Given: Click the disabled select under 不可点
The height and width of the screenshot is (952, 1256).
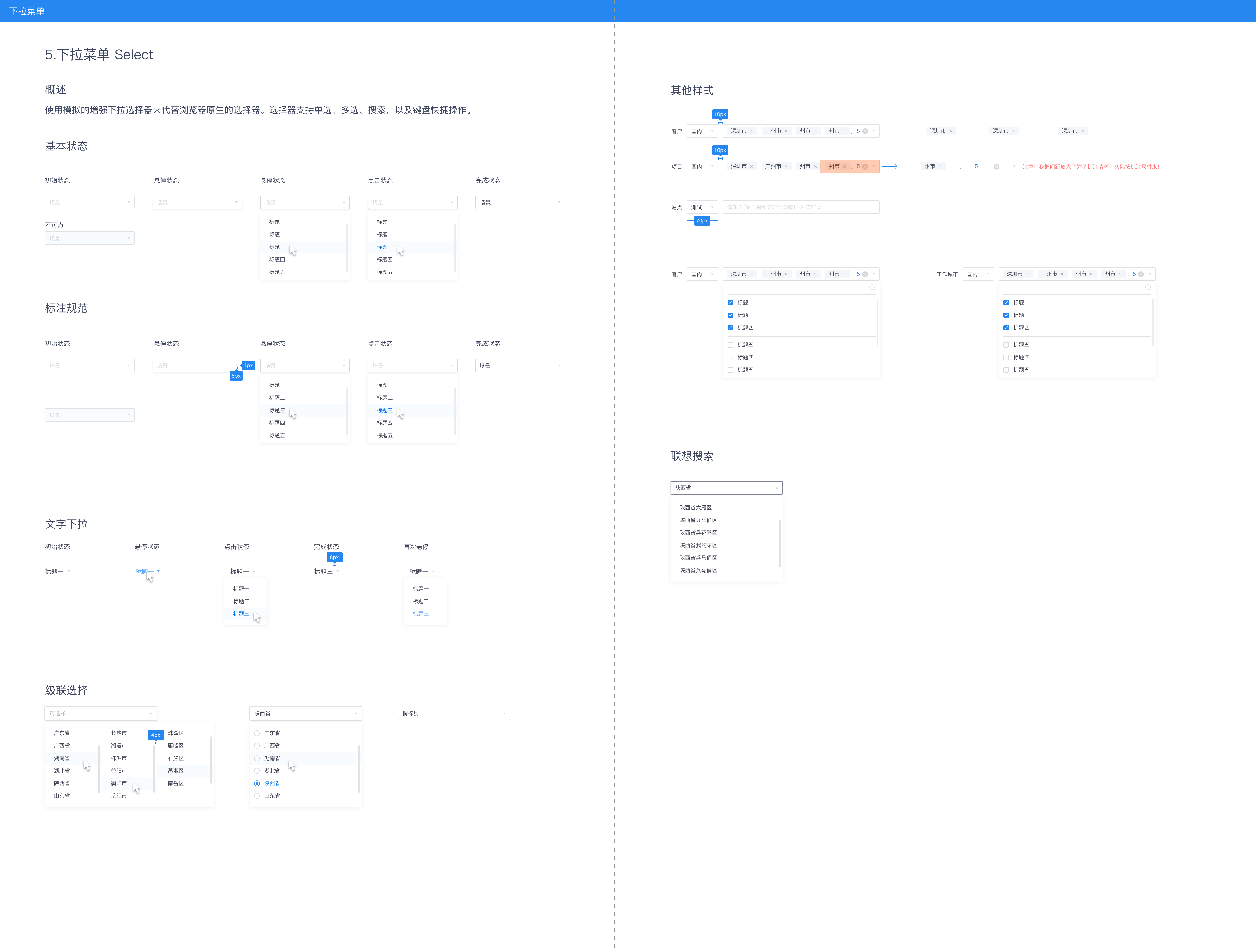Looking at the screenshot, I should pyautogui.click(x=90, y=238).
